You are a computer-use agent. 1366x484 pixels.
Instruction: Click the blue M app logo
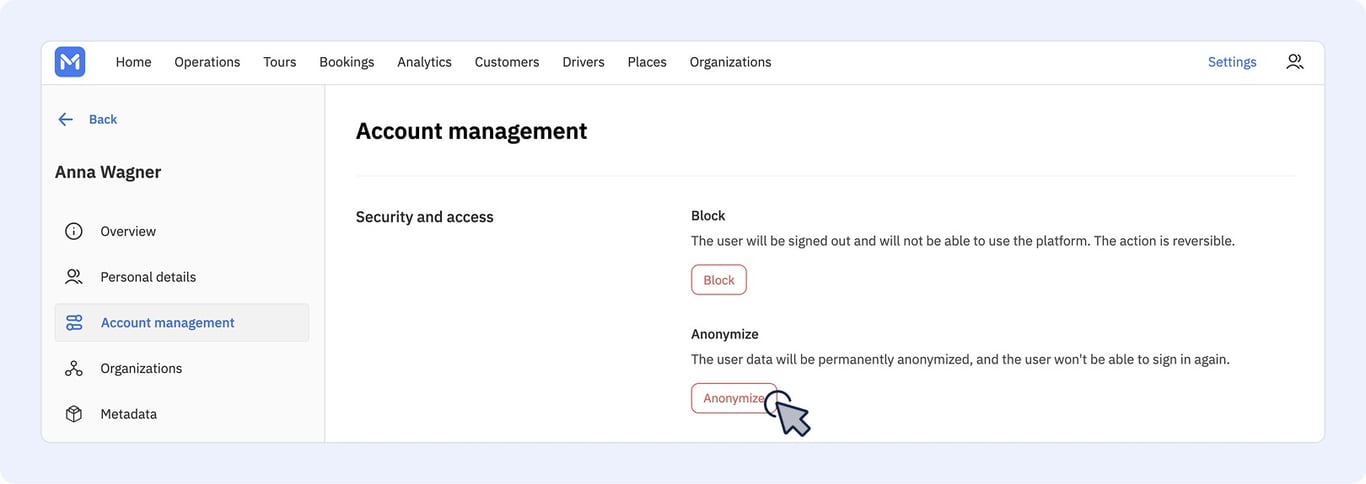click(70, 62)
